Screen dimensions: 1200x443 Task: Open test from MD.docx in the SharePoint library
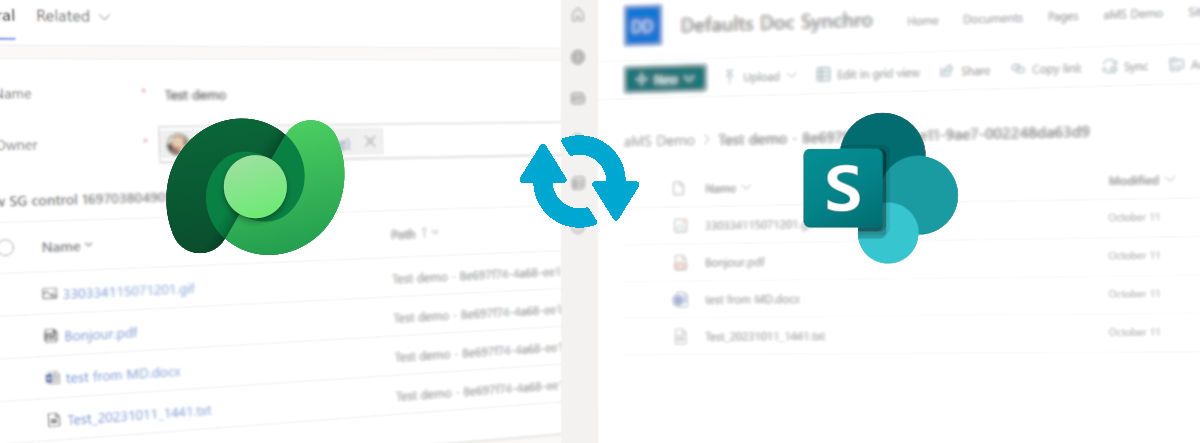tap(752, 299)
